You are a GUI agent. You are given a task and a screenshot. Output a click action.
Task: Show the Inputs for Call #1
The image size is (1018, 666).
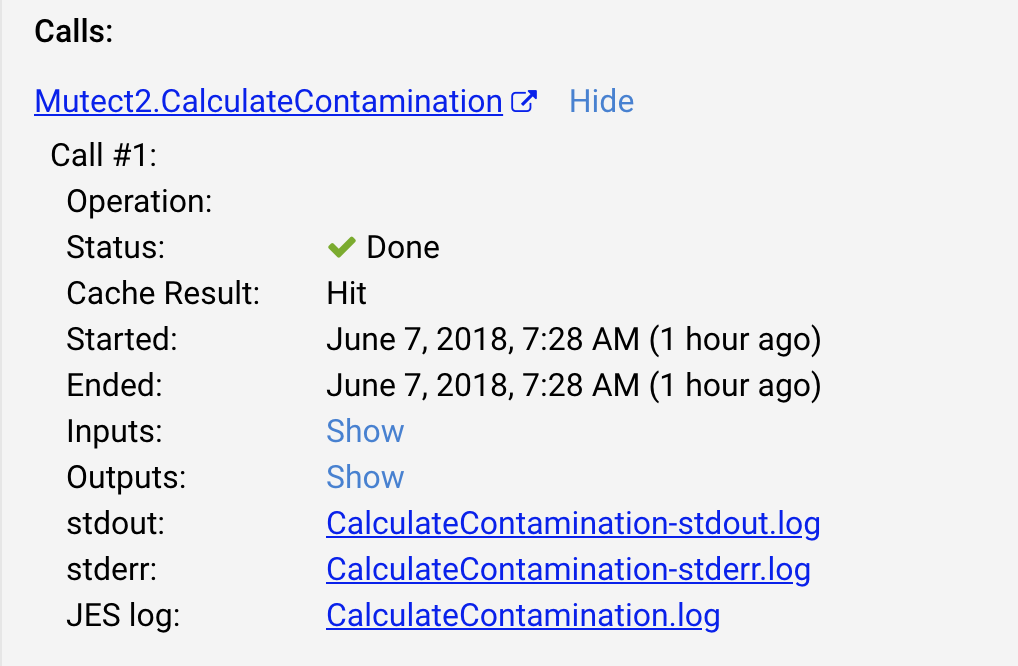pos(365,431)
